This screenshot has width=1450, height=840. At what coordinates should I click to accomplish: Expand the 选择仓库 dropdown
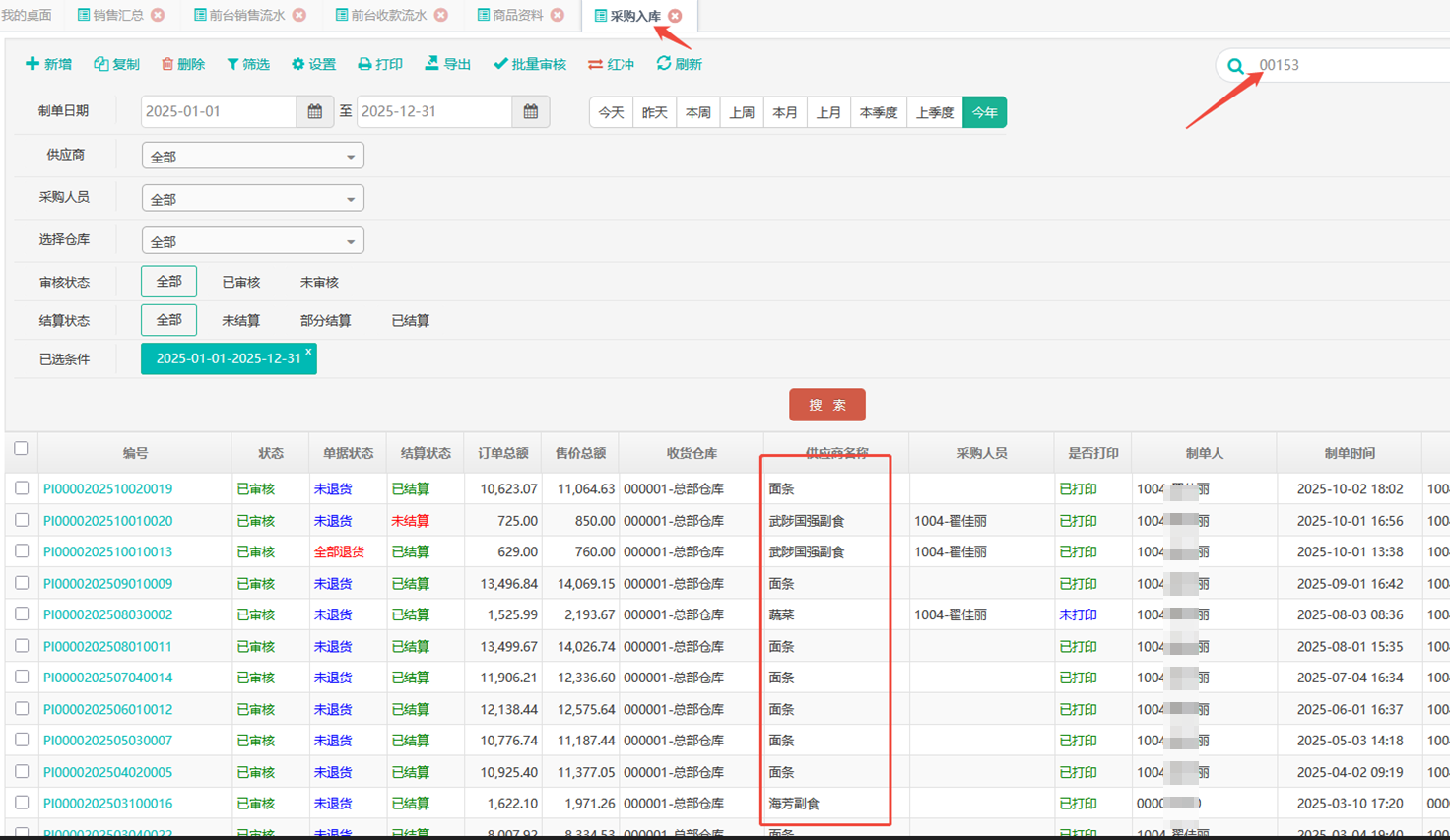click(252, 241)
